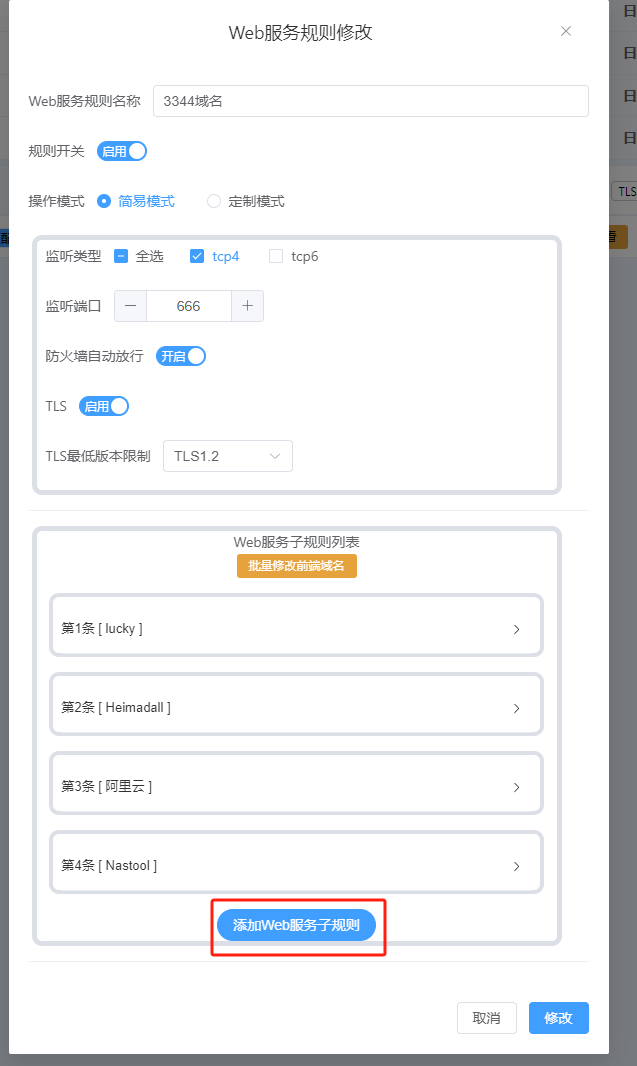
Task: Click the Web服务规则名称 input field
Action: pos(370,101)
